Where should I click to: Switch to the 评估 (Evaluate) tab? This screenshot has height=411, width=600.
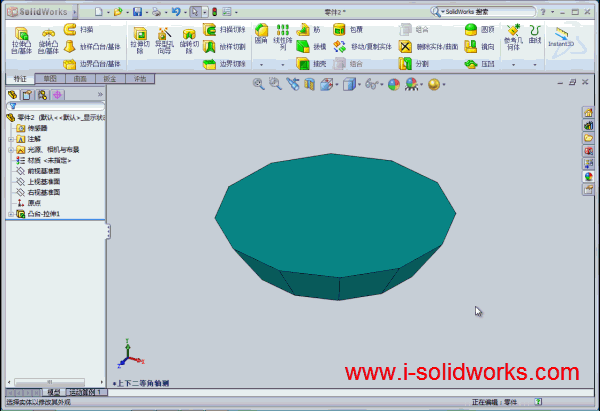[140, 79]
